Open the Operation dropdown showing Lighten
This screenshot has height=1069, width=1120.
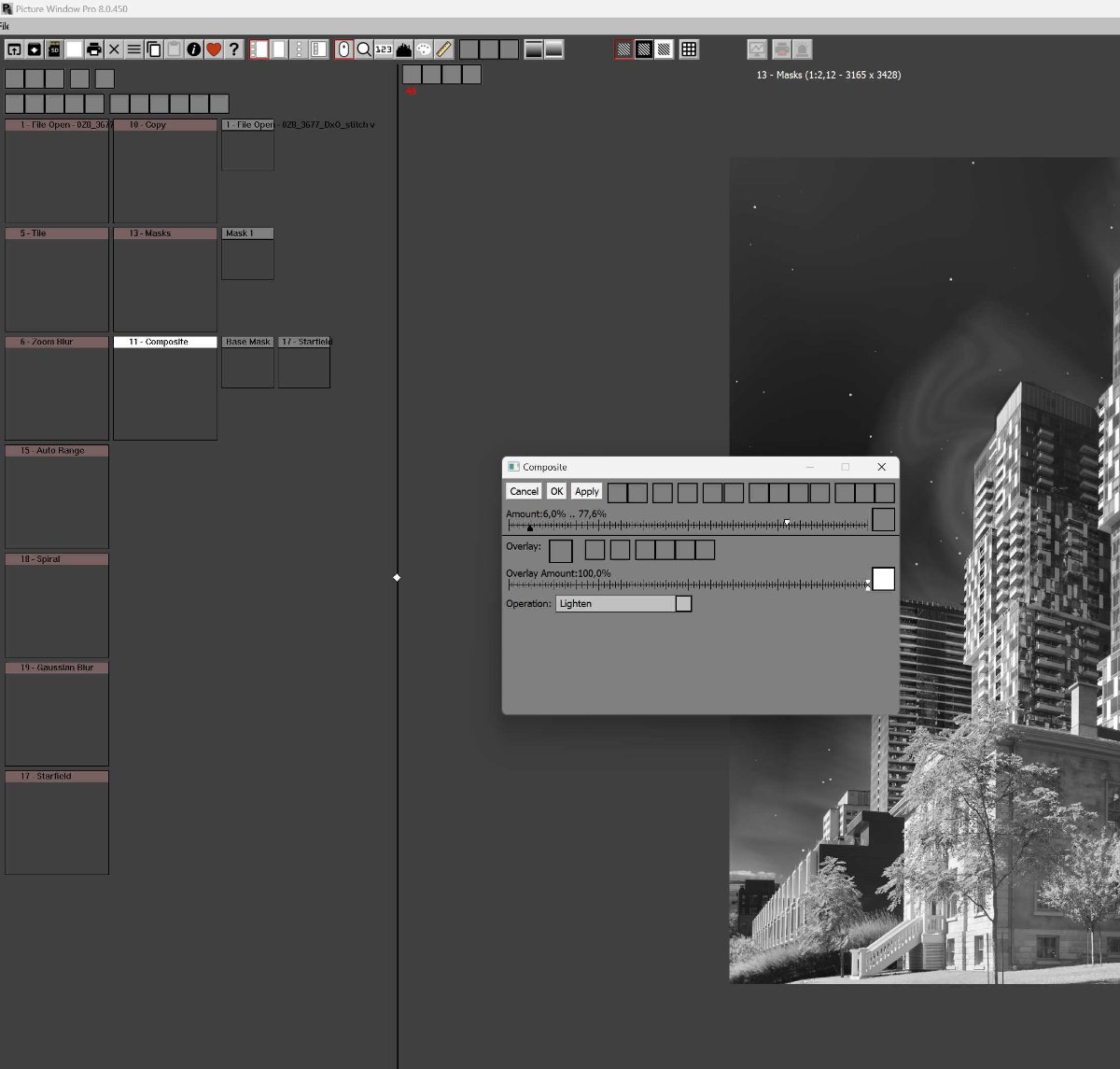pos(615,604)
